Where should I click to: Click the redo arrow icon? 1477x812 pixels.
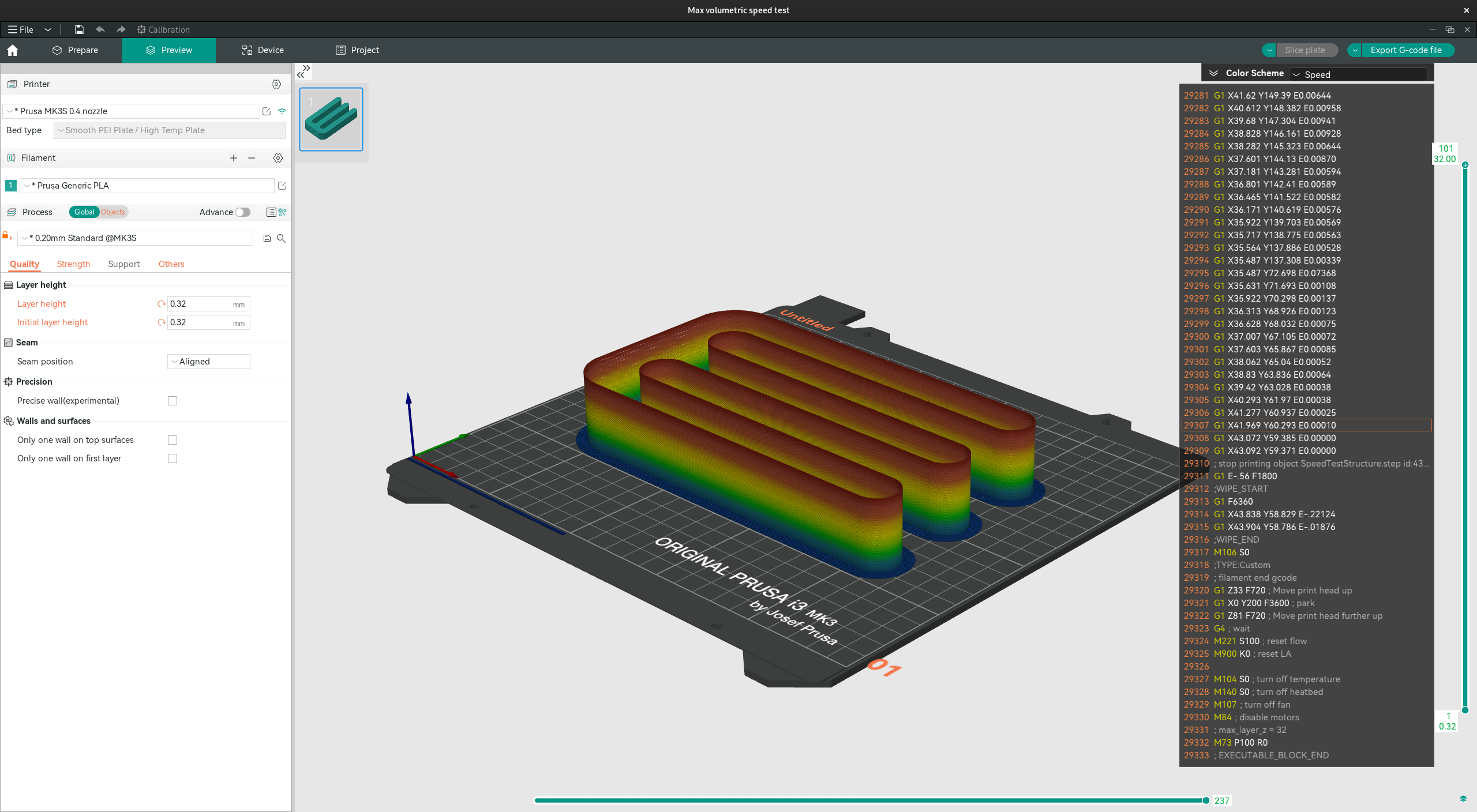click(x=121, y=29)
